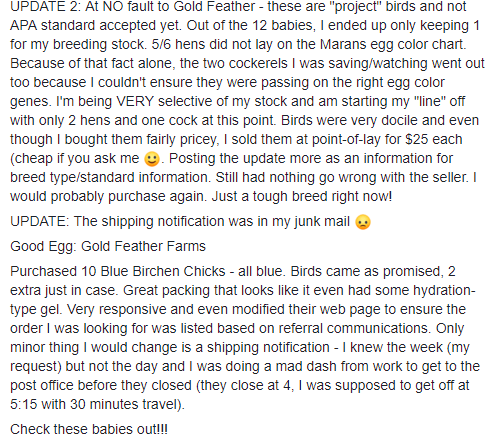The width and height of the screenshot is (495, 447).
Task: Click the 'Check these babies out!!!' line
Action: tap(89, 429)
